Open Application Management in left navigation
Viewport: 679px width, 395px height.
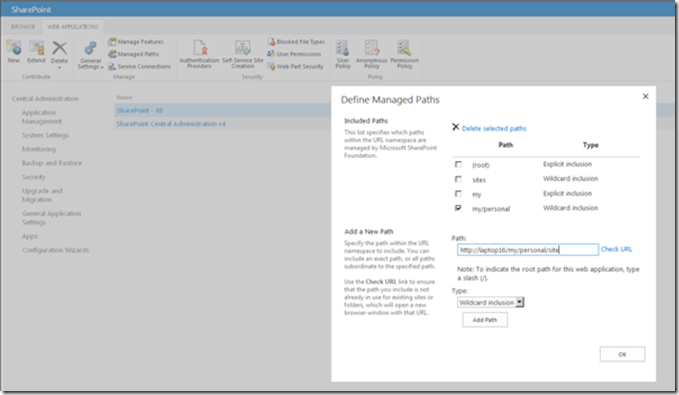click(x=42, y=117)
